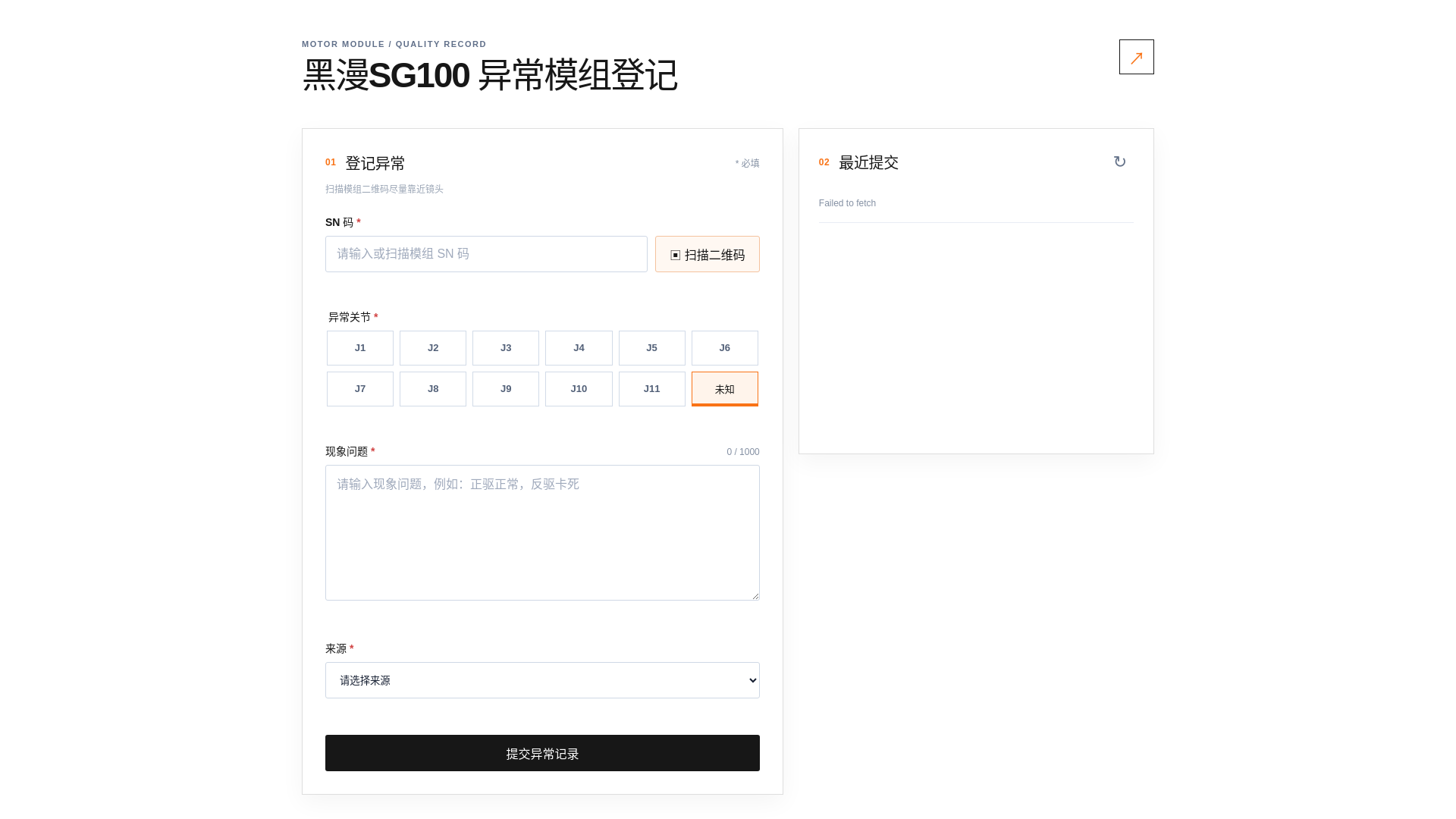Grab the textarea resize handle corner
Viewport: 1456px width, 819px height.
point(755,595)
